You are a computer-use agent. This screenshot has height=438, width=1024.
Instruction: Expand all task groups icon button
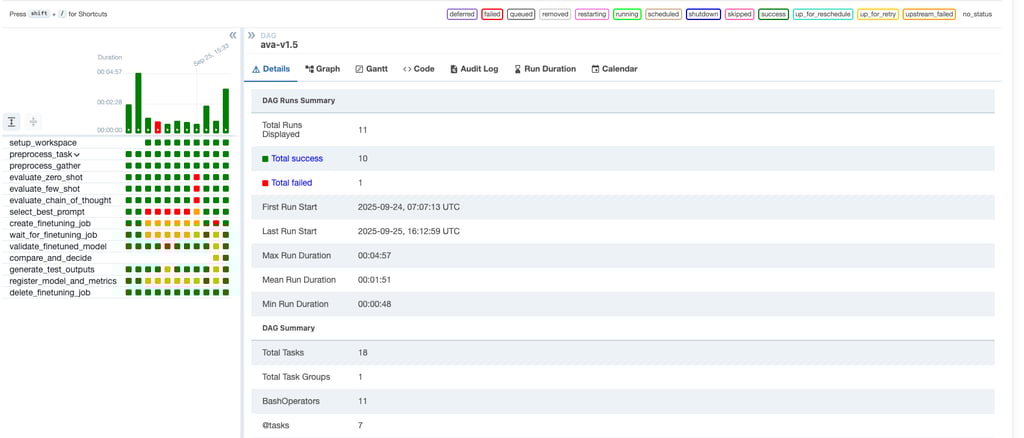[x=12, y=121]
